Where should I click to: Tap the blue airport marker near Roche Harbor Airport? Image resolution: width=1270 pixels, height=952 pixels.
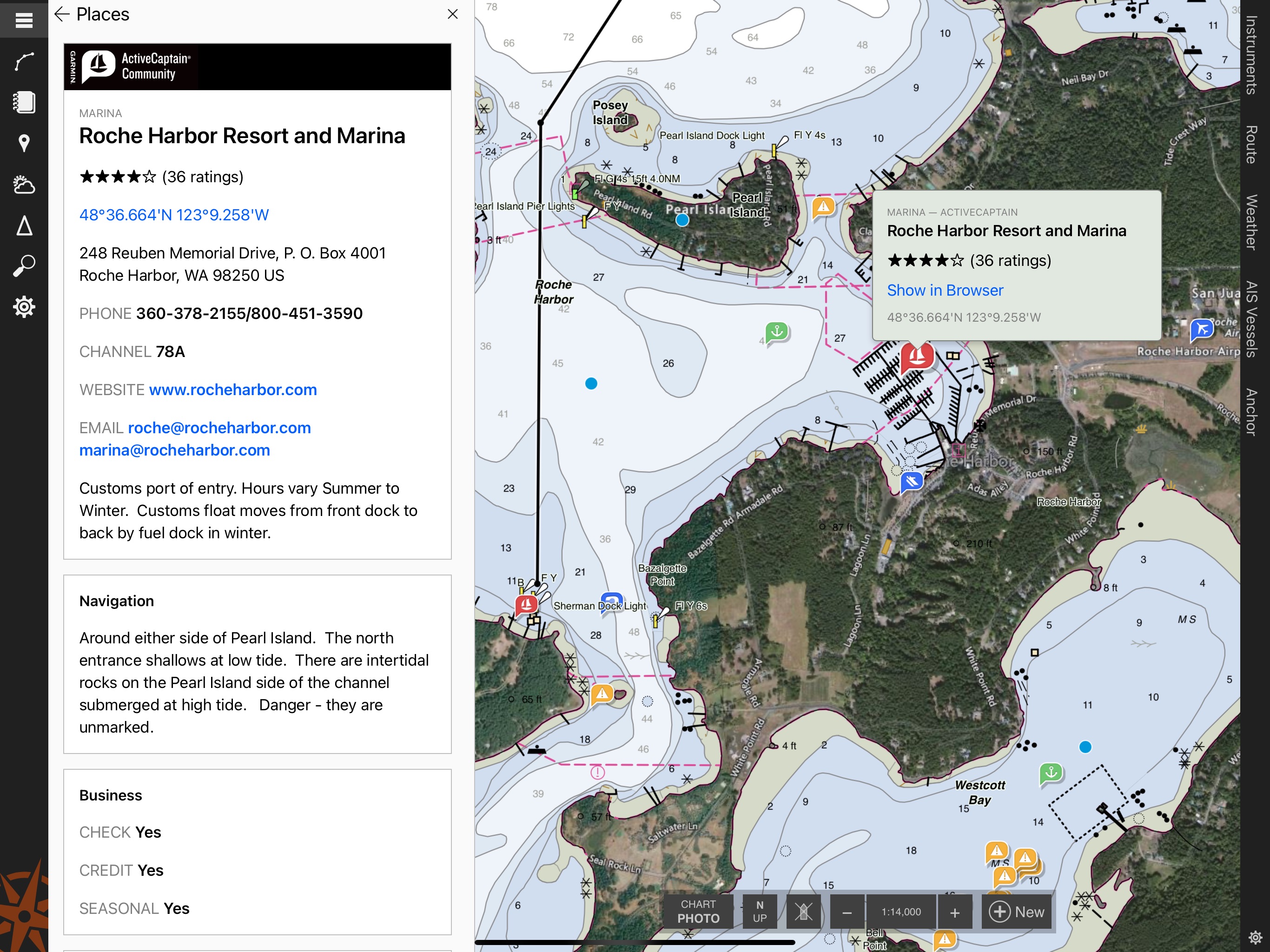tap(1202, 330)
